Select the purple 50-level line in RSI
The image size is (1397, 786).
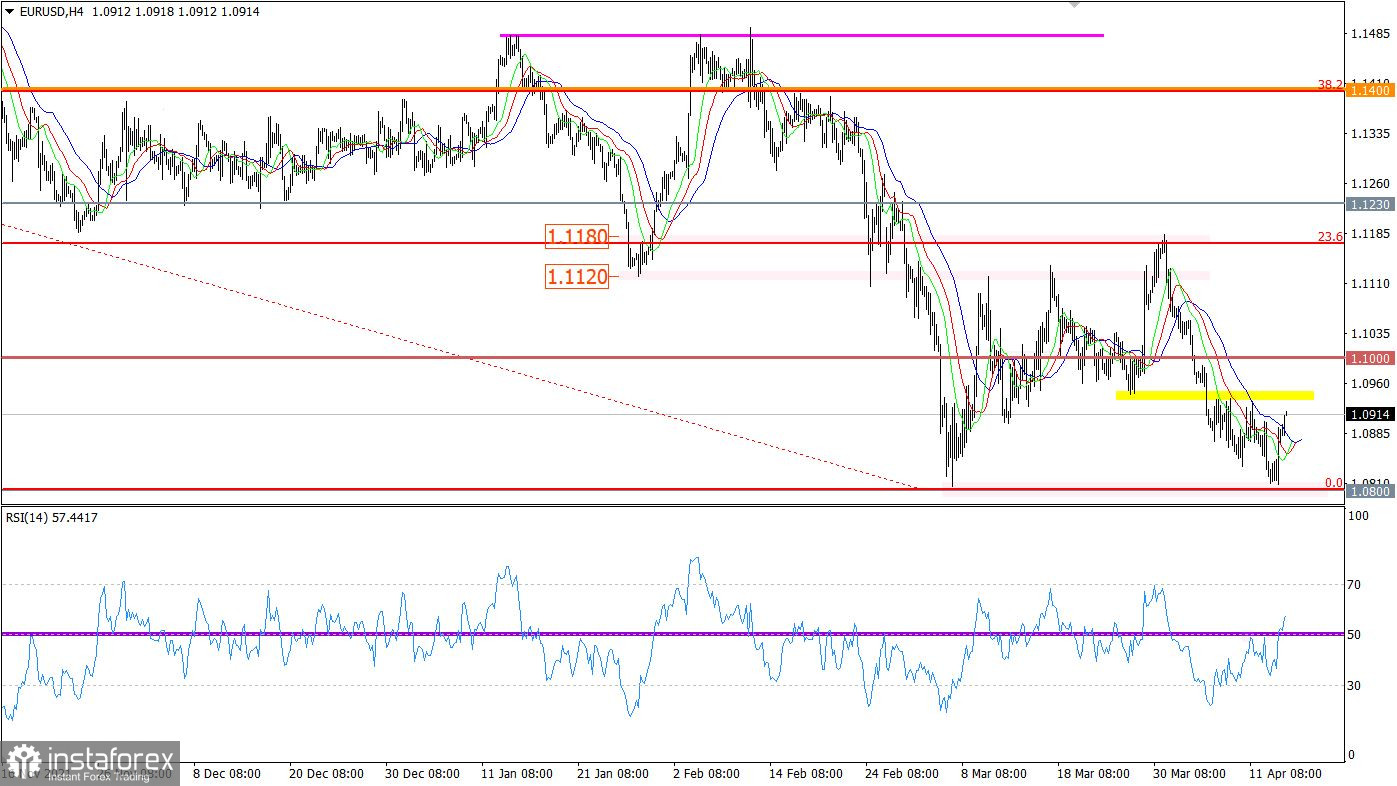672,634
